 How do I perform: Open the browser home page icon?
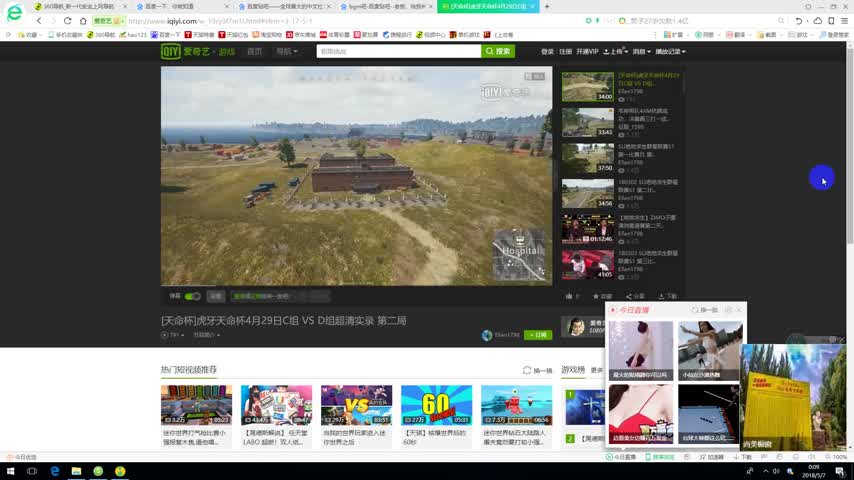(83, 21)
